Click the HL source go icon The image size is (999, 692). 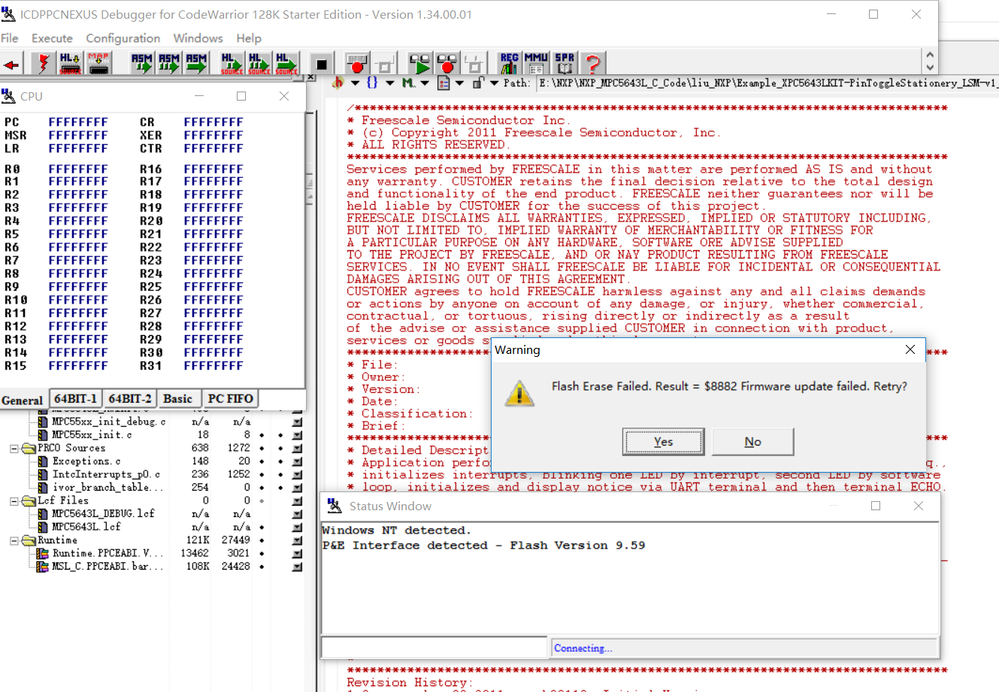coord(286,64)
